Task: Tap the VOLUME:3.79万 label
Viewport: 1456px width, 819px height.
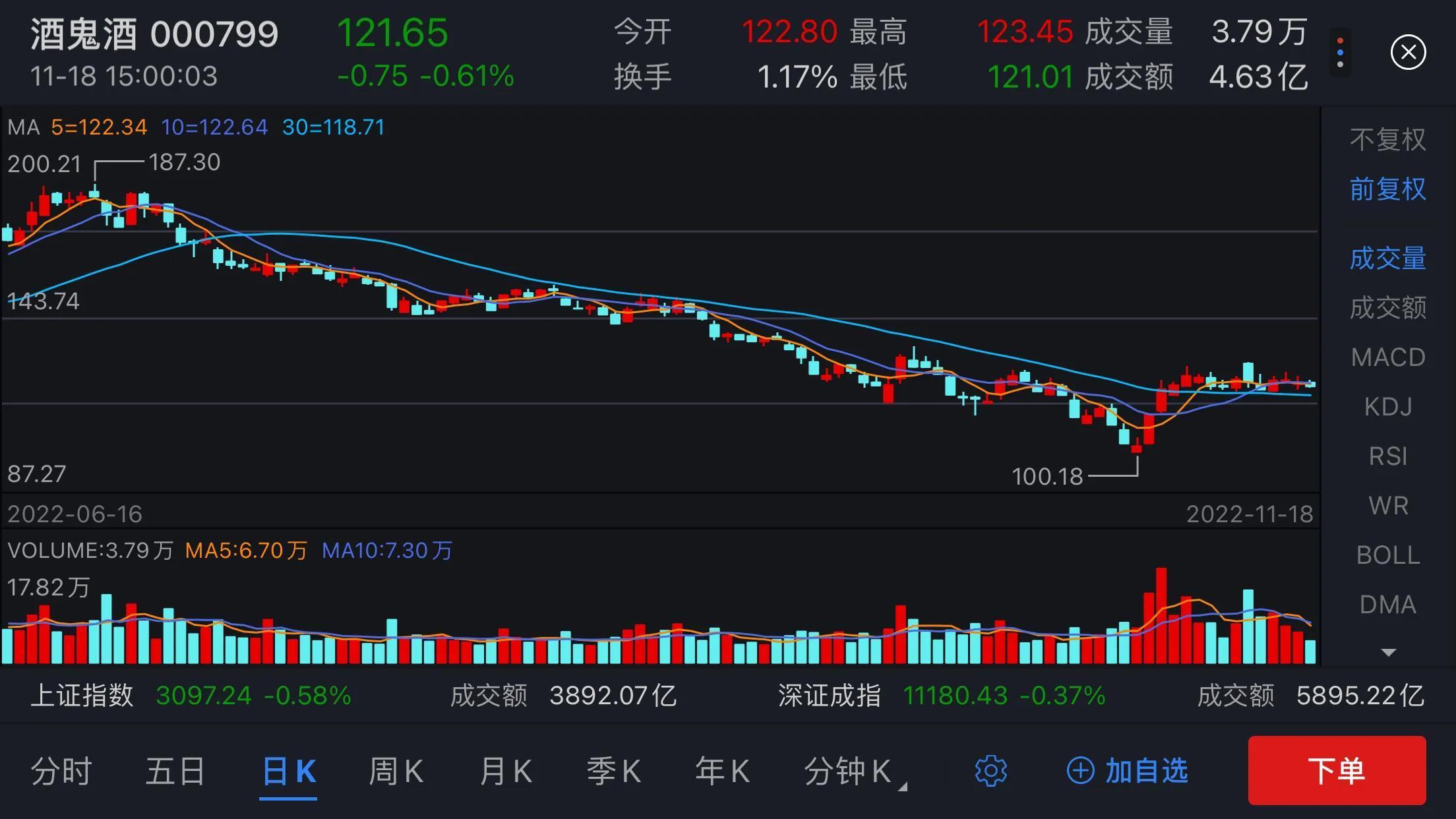Action: pos(90,550)
